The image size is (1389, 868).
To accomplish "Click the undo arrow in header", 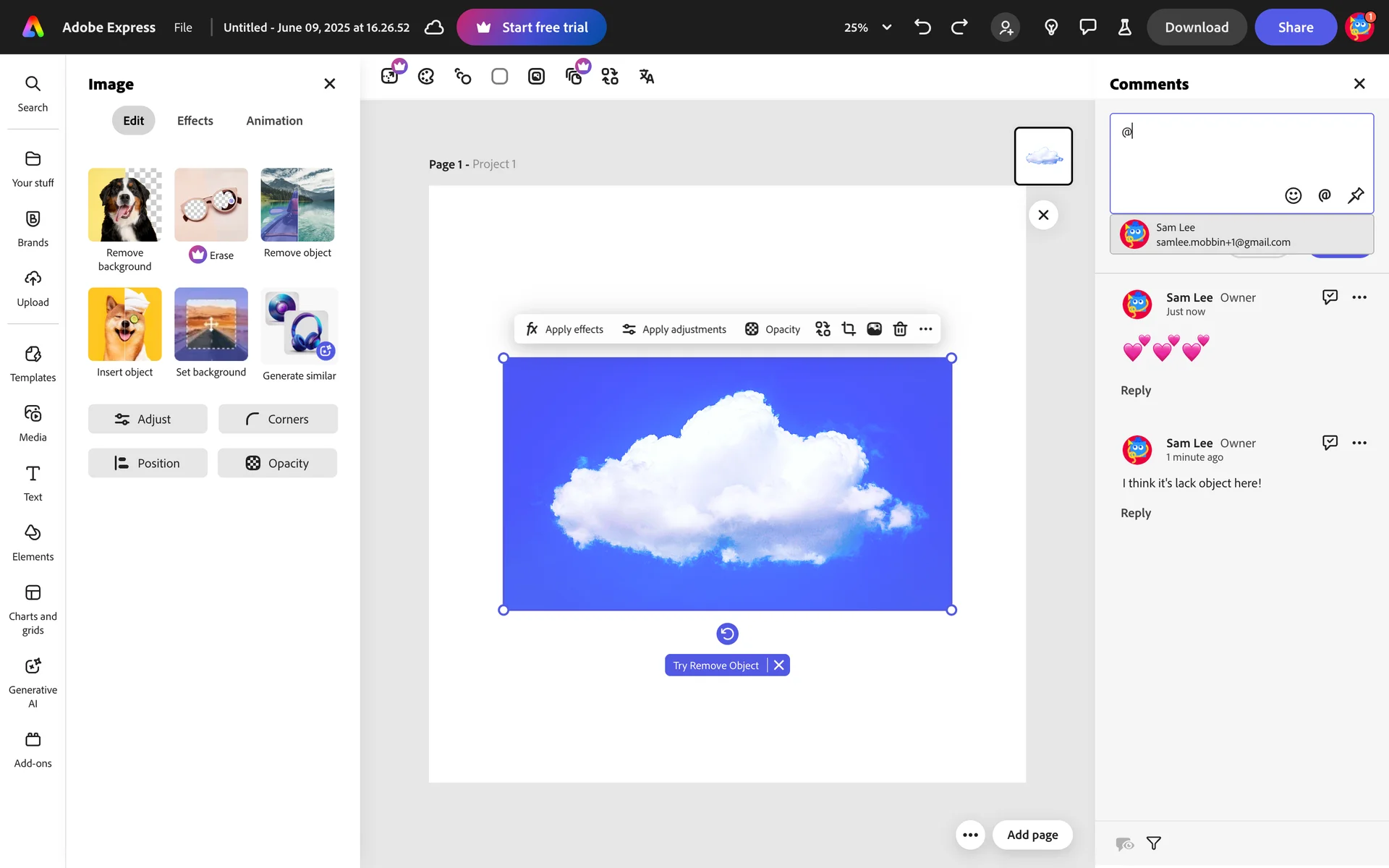I will [x=922, y=27].
